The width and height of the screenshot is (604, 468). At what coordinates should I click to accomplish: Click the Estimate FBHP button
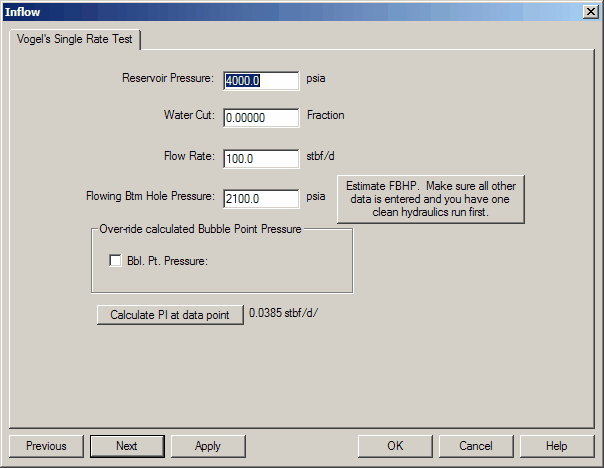point(431,199)
